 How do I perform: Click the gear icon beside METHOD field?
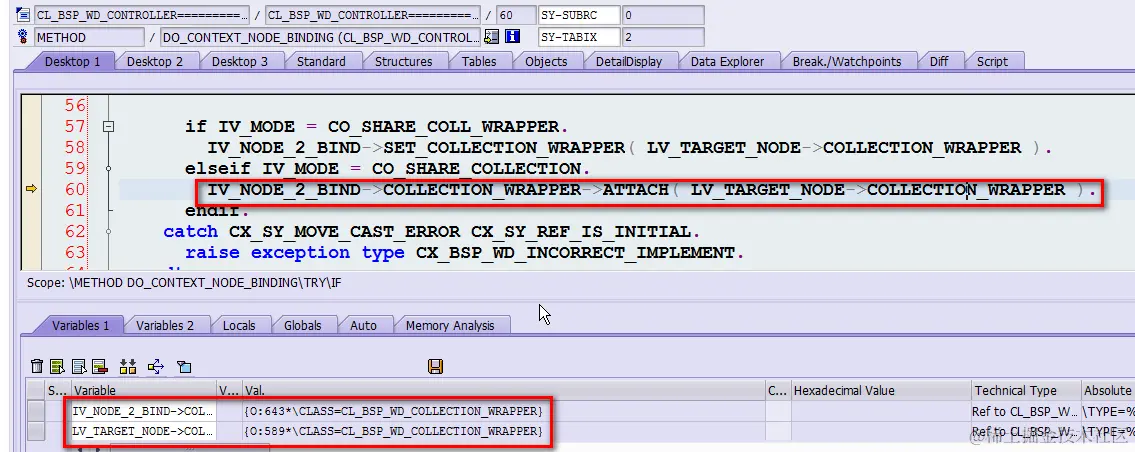click(22, 37)
